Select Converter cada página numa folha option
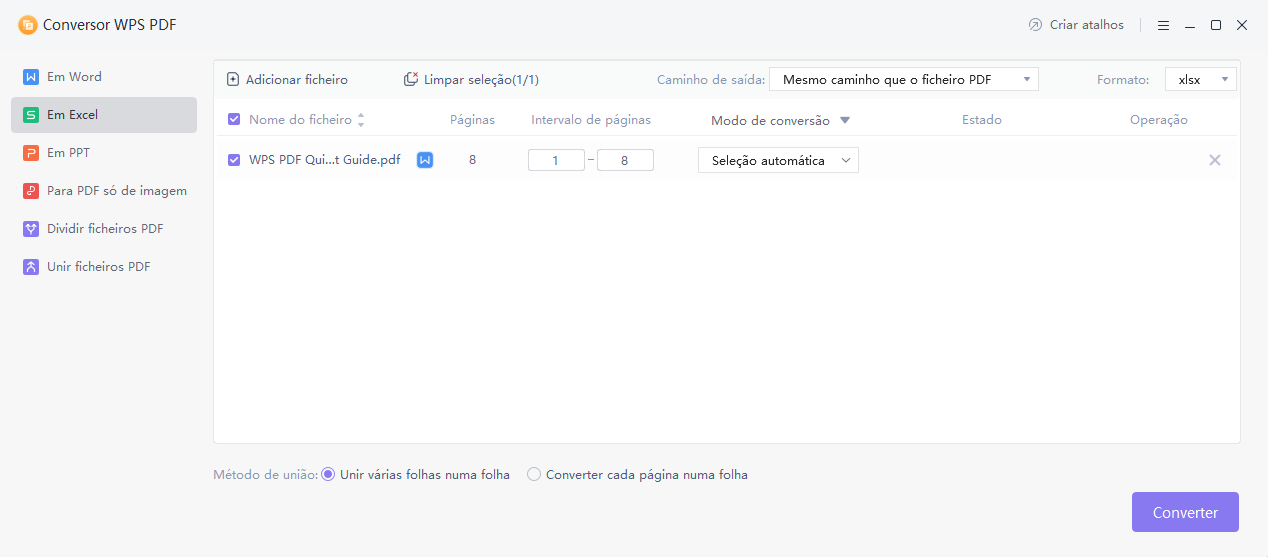 (x=534, y=475)
